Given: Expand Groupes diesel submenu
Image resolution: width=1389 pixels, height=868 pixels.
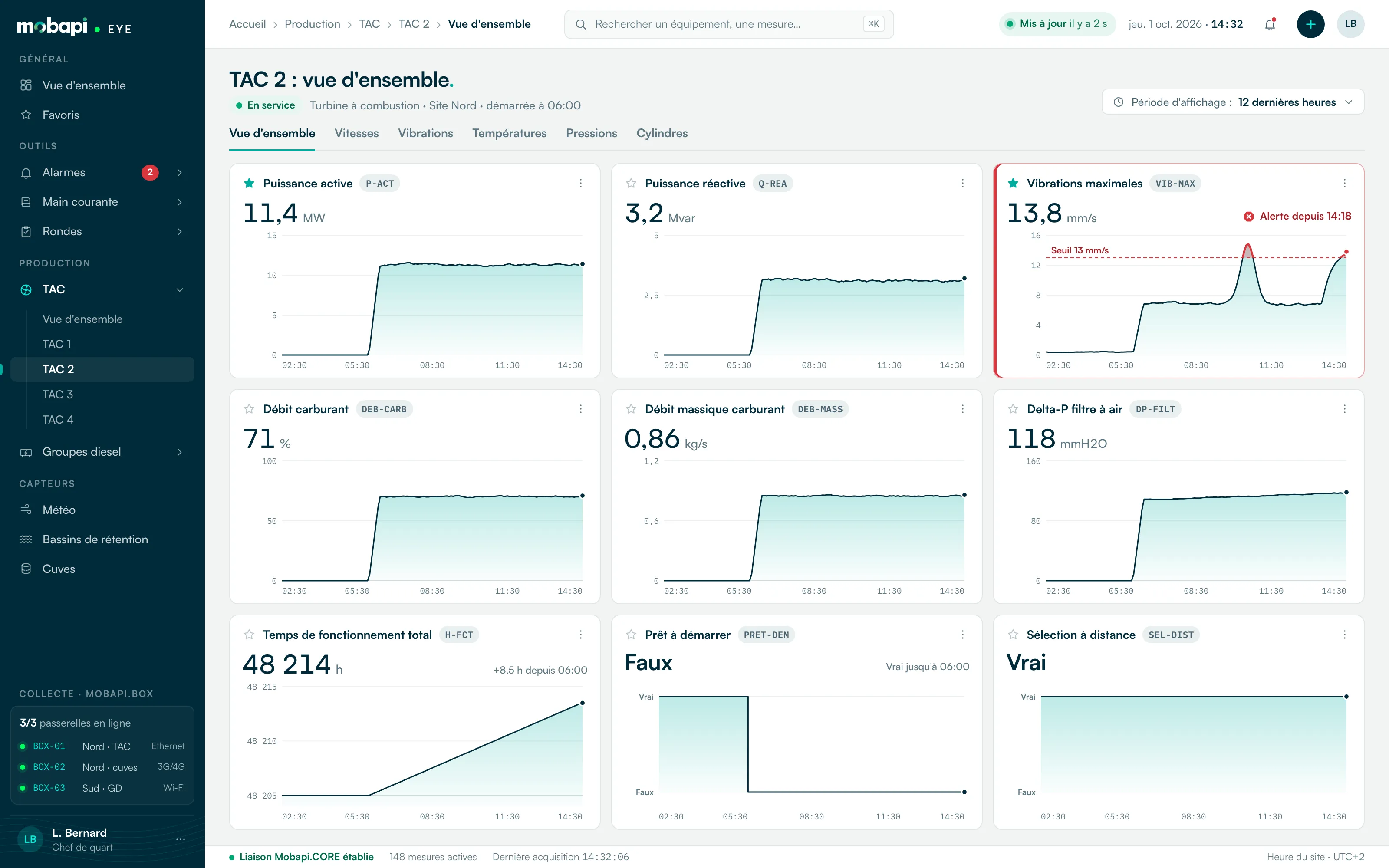Looking at the screenshot, I should click(x=180, y=452).
